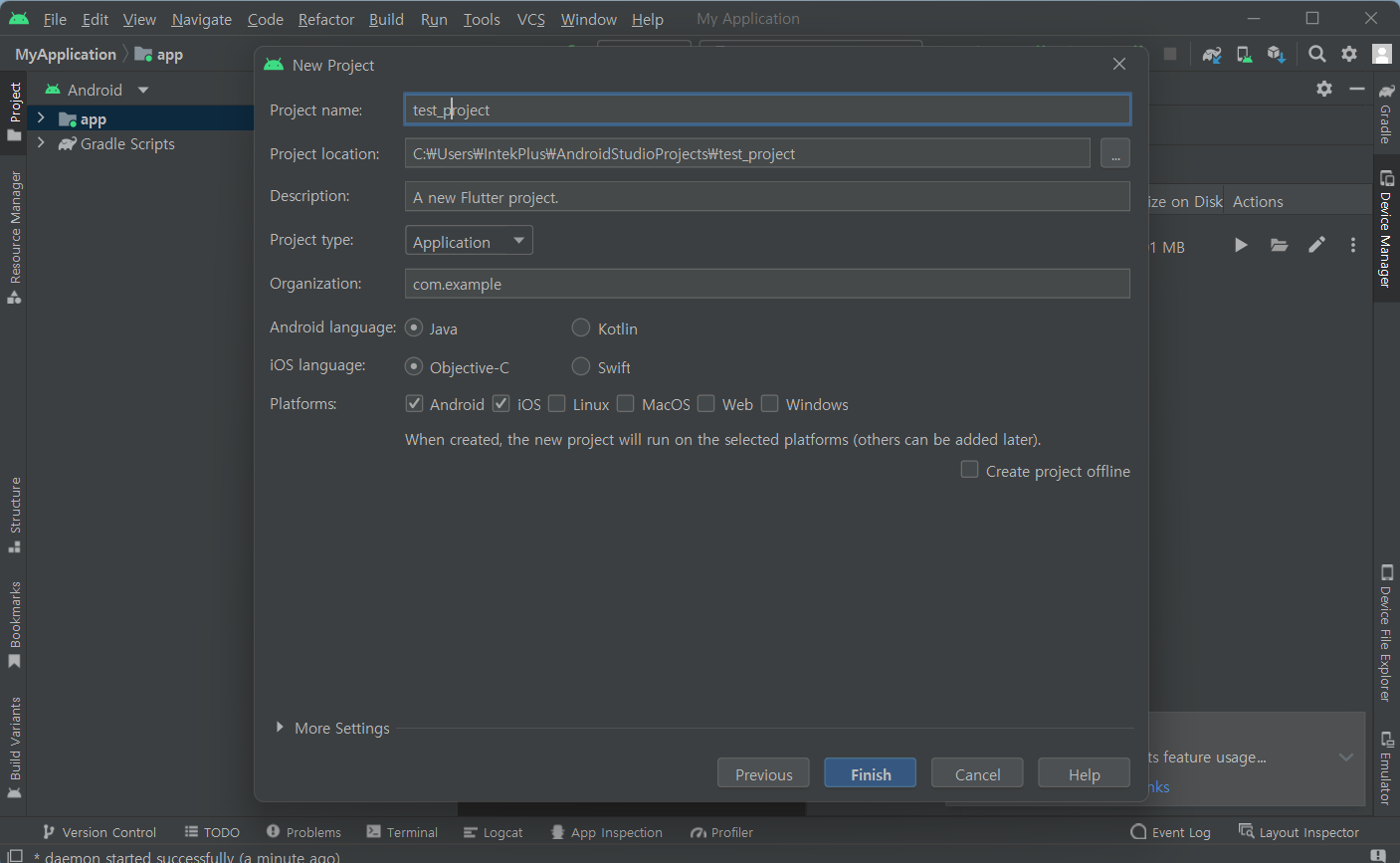Check Create project offline
This screenshot has width=1400, height=863.
click(969, 470)
